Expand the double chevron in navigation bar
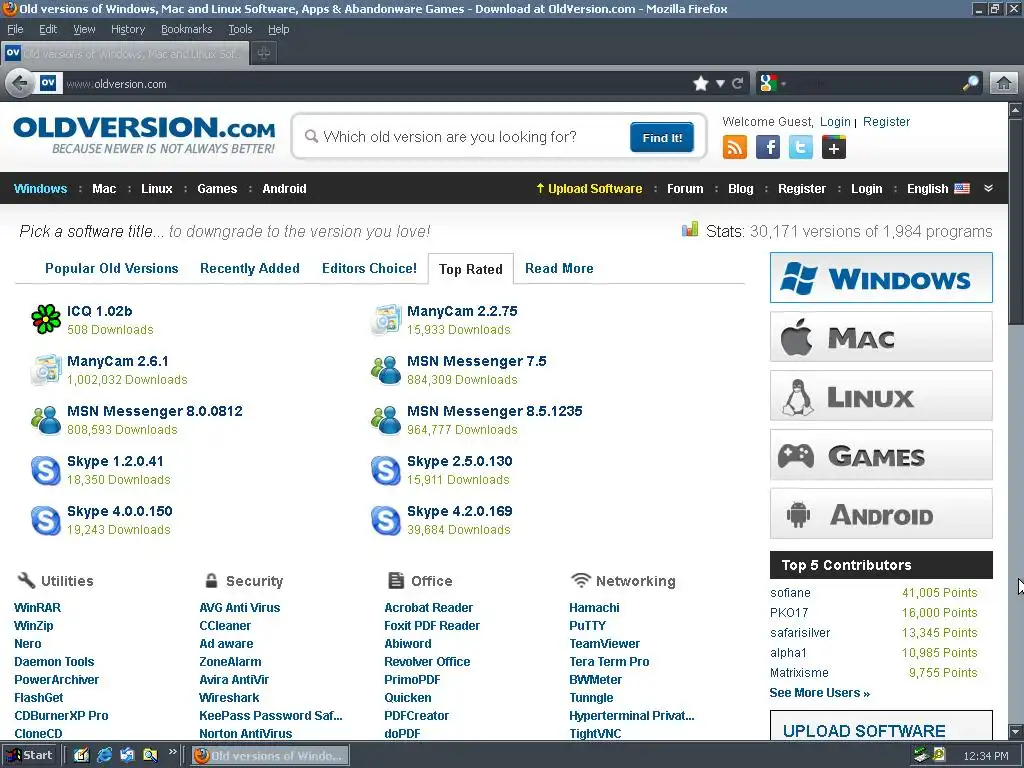The image size is (1024, 768). (989, 188)
